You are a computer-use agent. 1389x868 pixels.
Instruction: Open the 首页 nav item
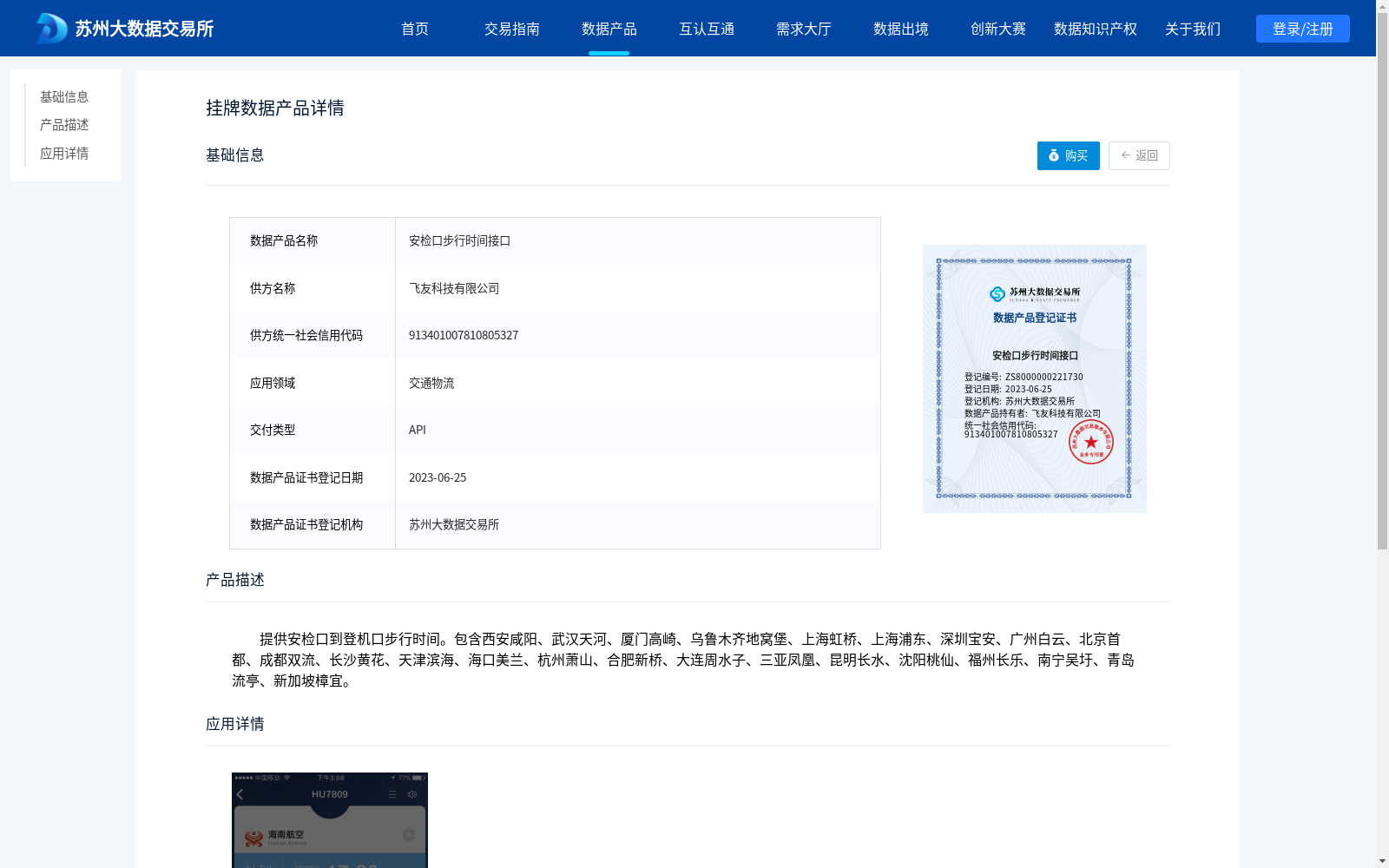[415, 29]
